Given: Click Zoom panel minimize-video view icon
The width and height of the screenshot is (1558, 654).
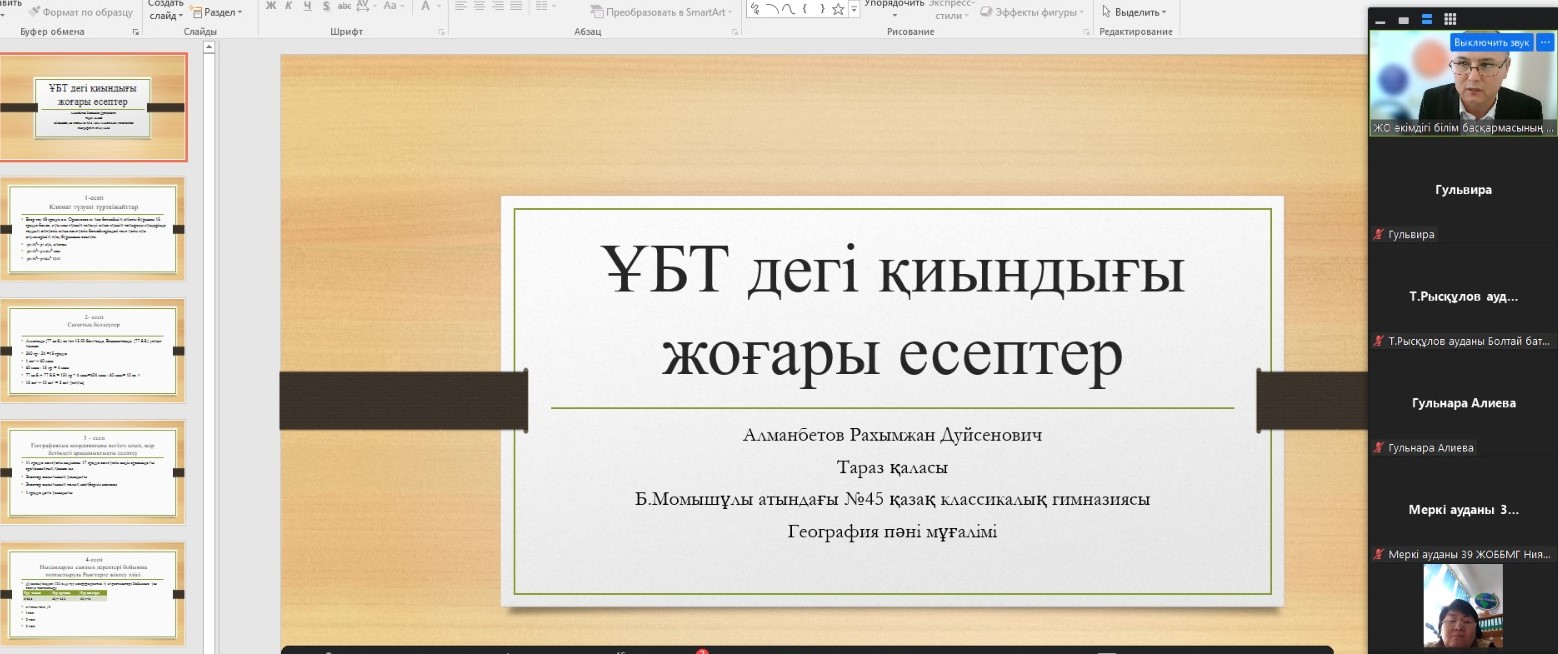Looking at the screenshot, I should 1381,20.
